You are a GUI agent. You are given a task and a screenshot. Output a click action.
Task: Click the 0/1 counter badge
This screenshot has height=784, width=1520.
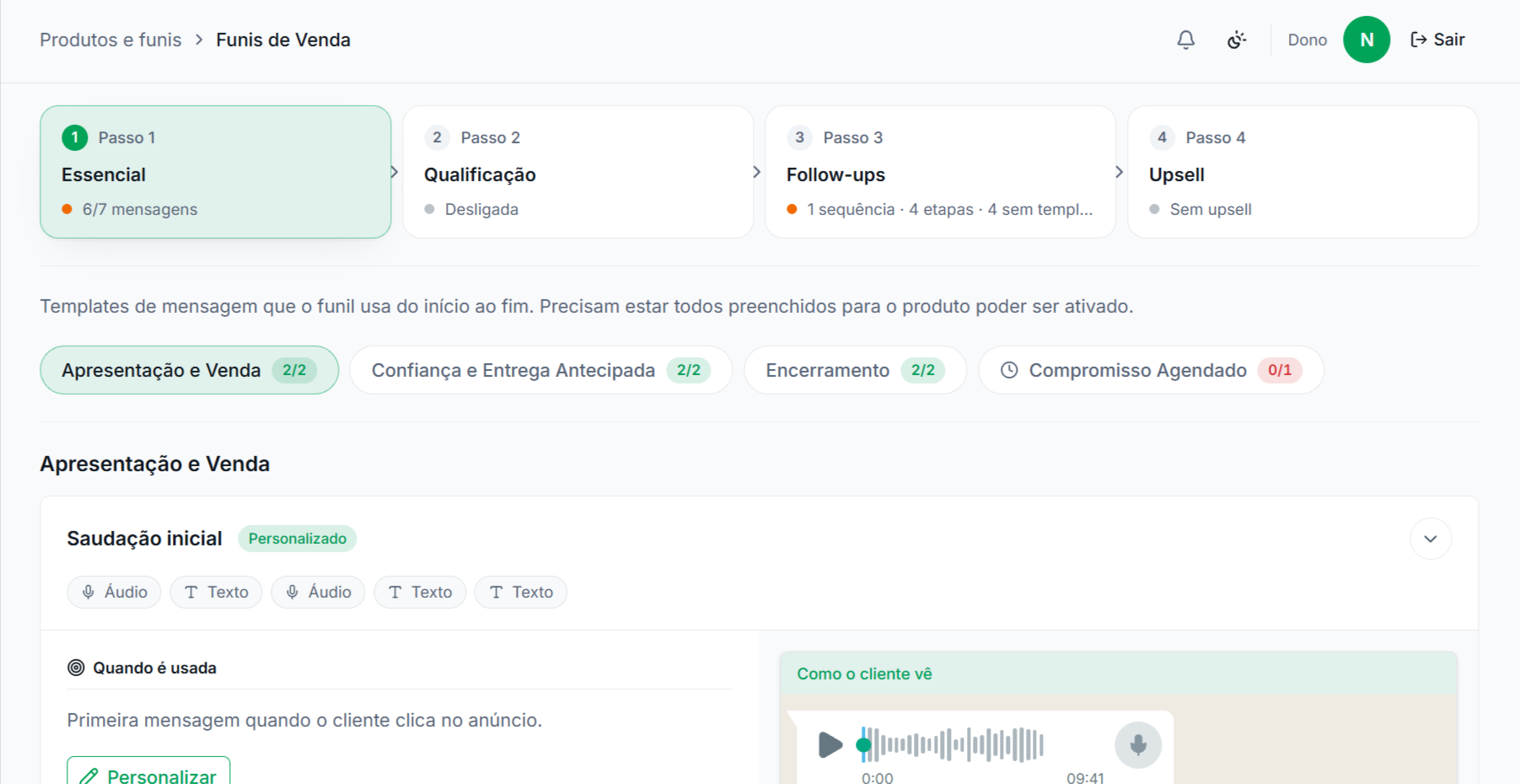(x=1280, y=370)
